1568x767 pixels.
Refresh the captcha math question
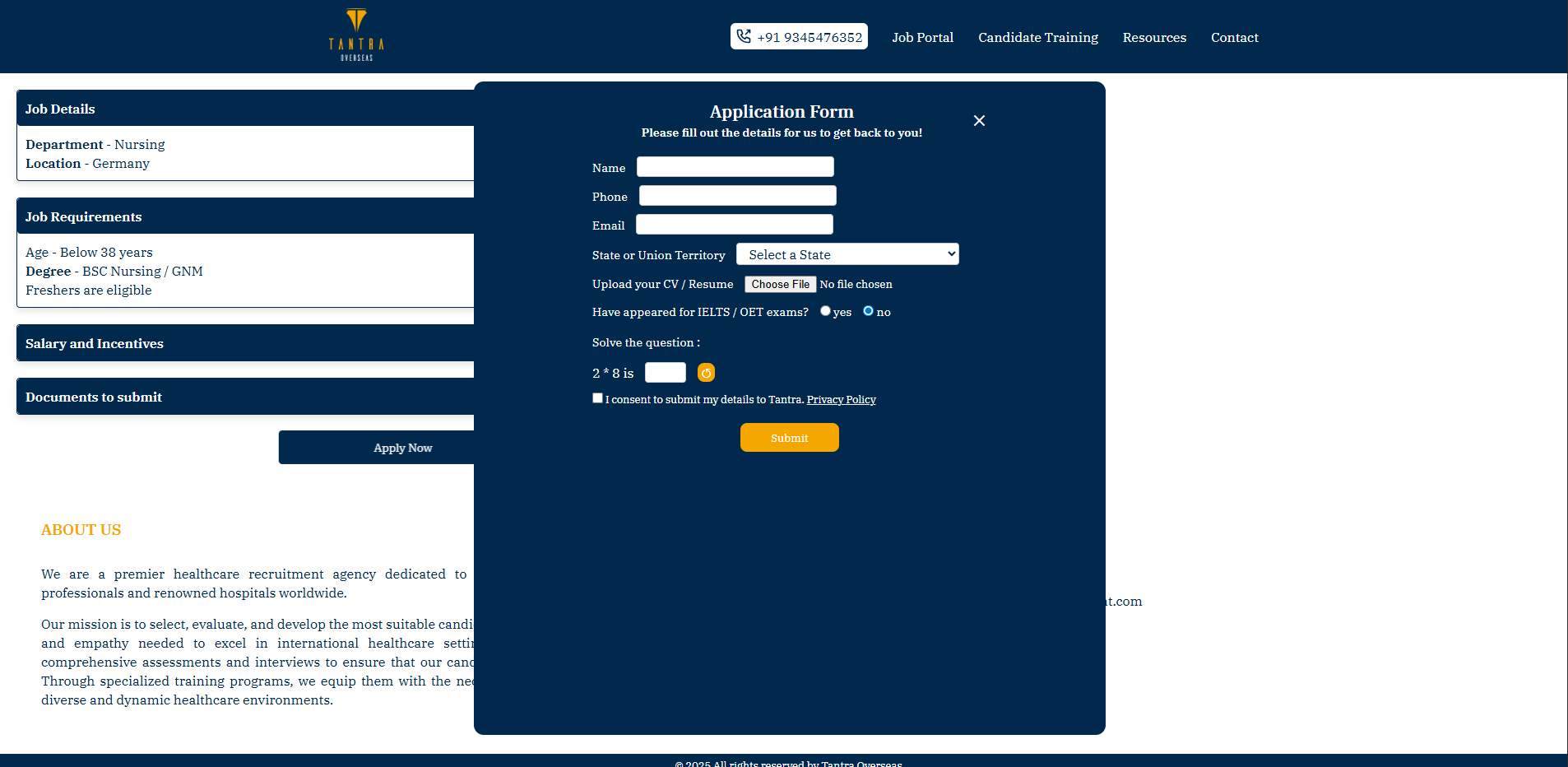pos(706,373)
